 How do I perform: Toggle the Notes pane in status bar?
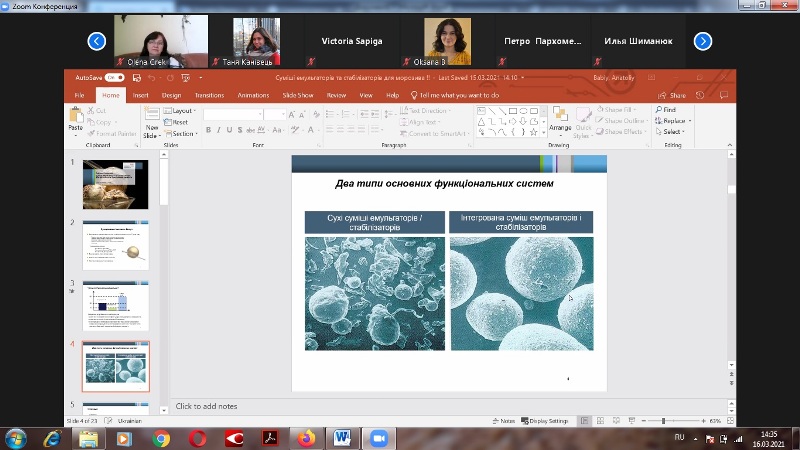click(x=506, y=421)
